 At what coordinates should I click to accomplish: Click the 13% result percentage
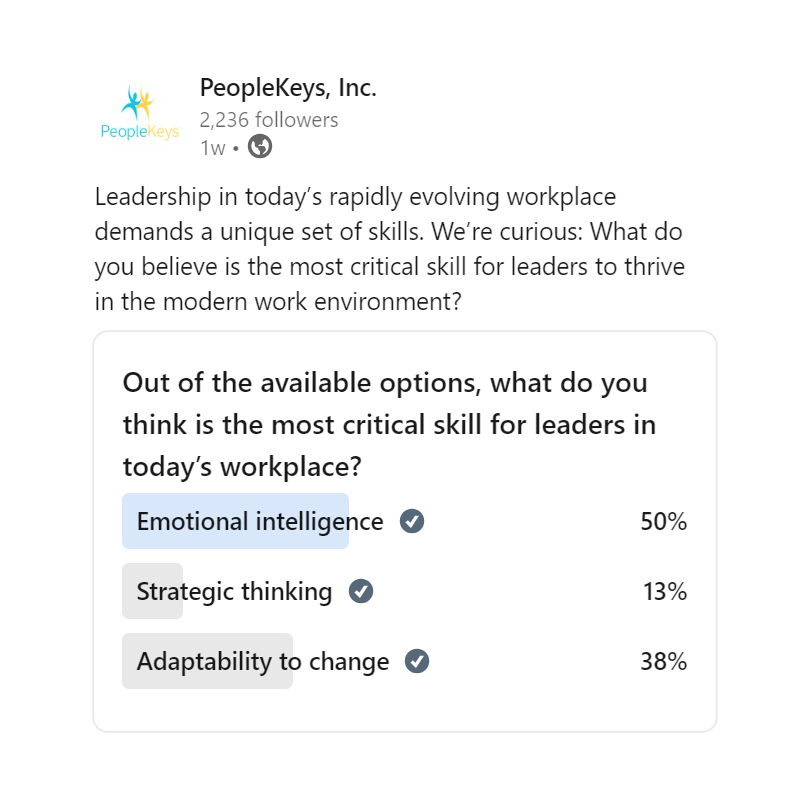click(x=665, y=591)
